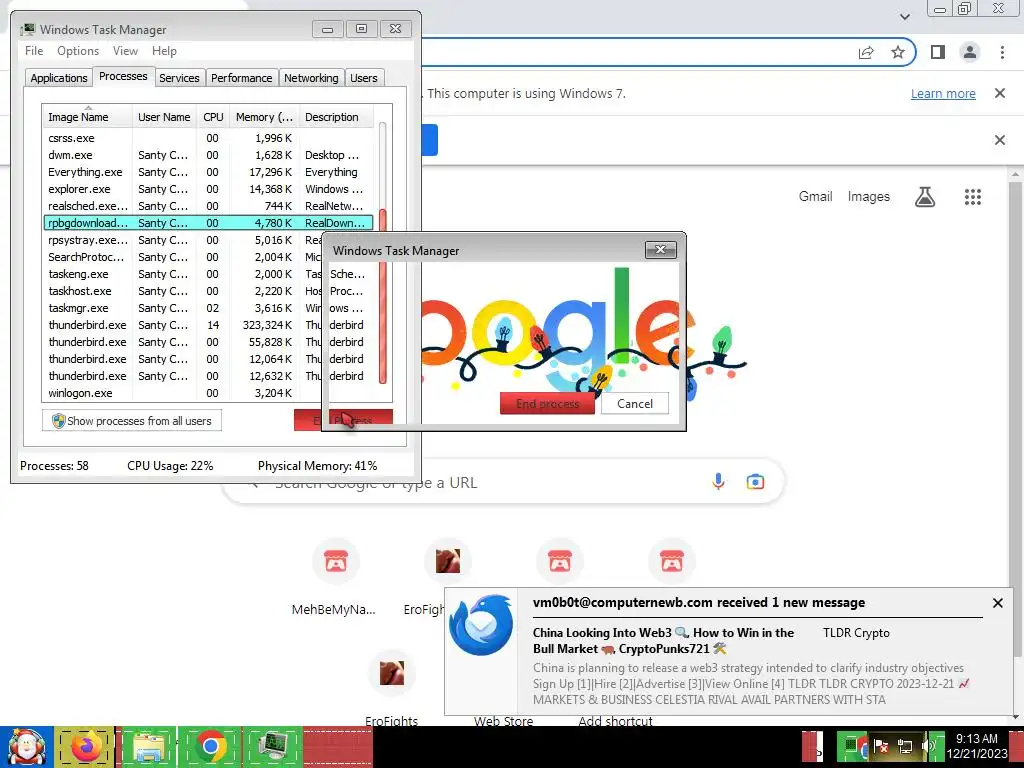1024x768 pixels.
Task: Search by image with Google Lens icon
Action: 755,482
